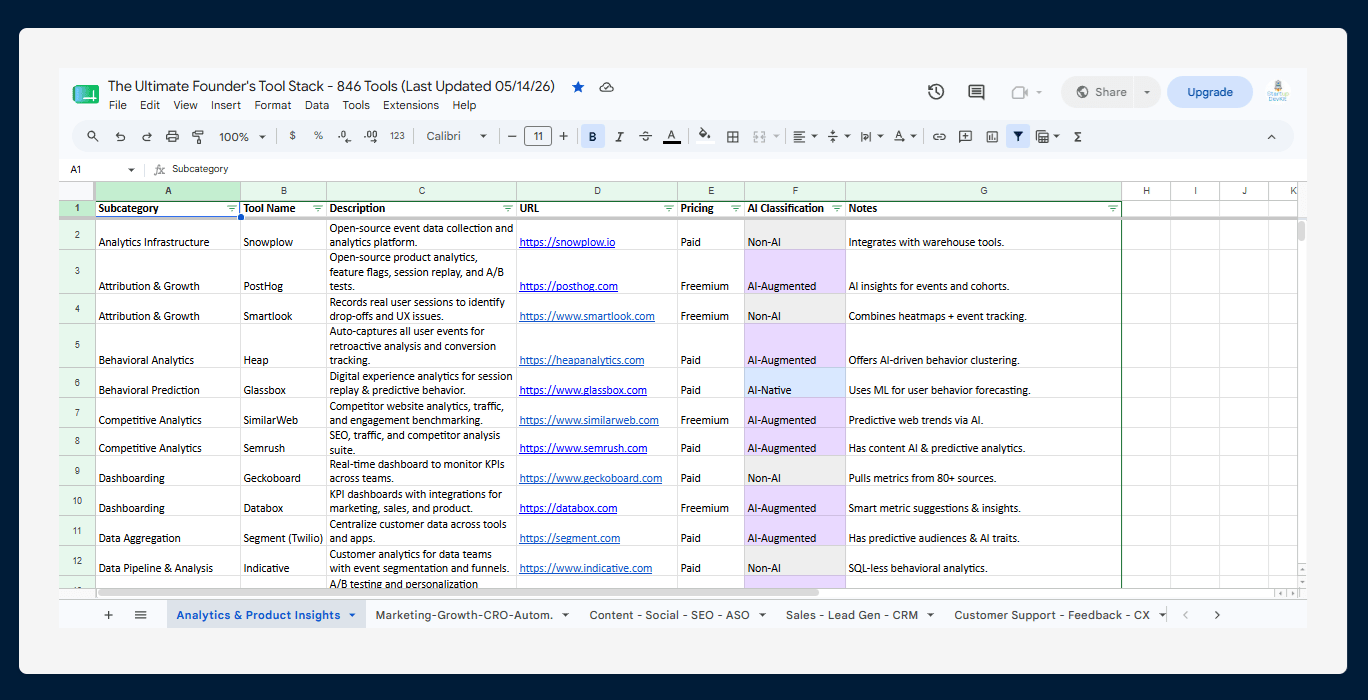Viewport: 1368px width, 700px height.
Task: Open the 123 number formats menu
Action: pos(397,136)
